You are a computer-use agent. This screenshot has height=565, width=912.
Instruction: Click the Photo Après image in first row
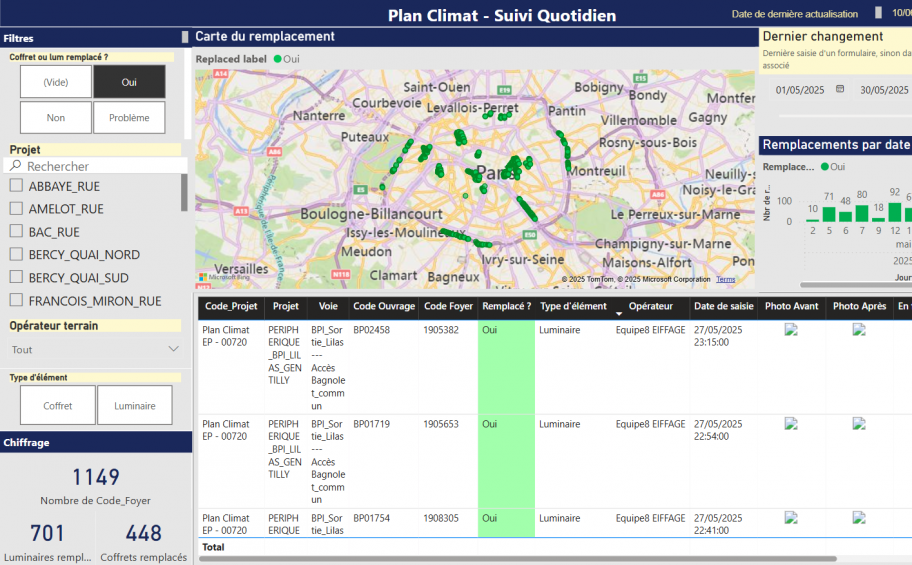tap(859, 329)
